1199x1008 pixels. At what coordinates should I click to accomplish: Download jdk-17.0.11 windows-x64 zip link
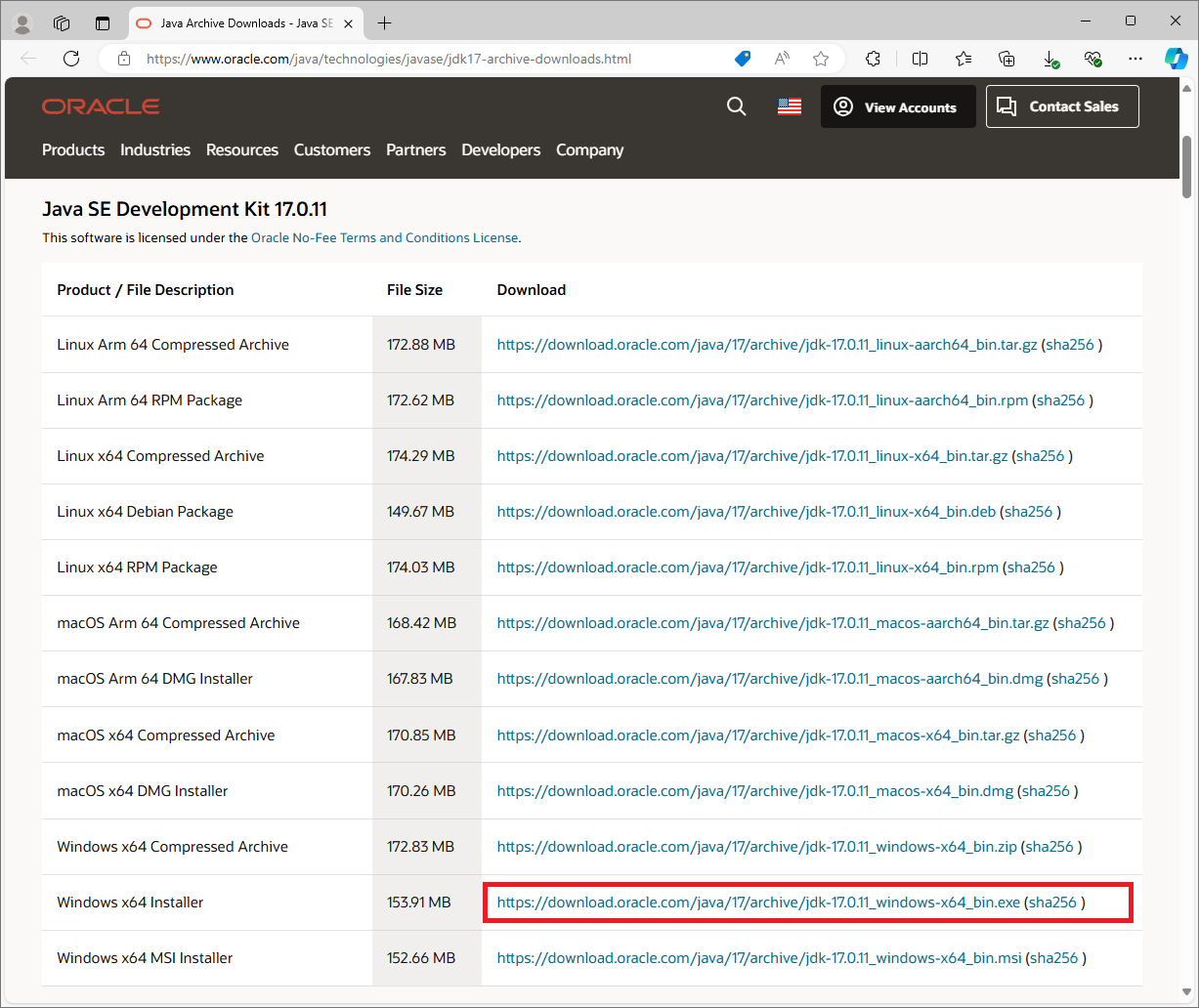pos(757,847)
